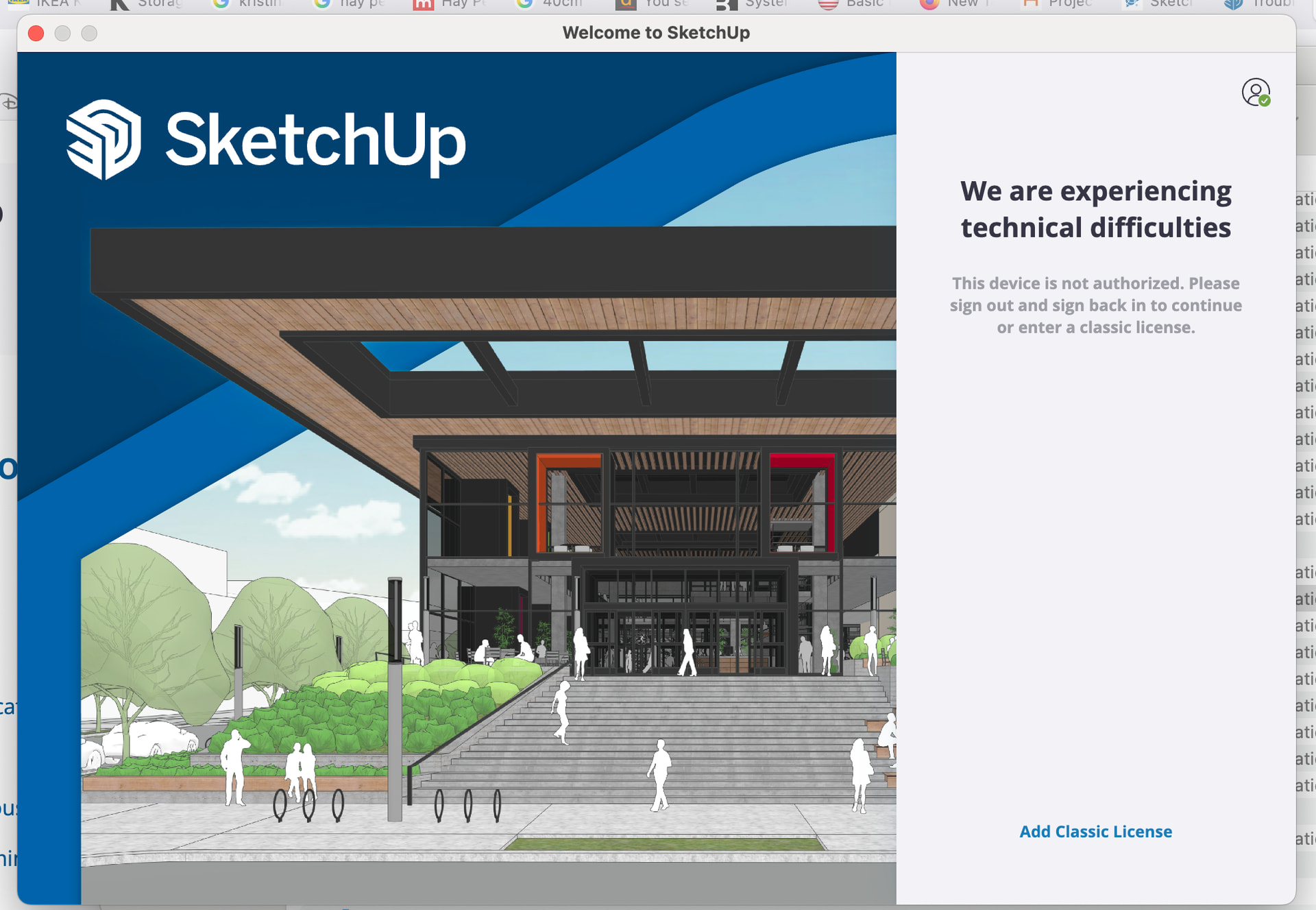Switch to the 'Projec' browser tab behind
1316x910 pixels.
(x=1058, y=4)
